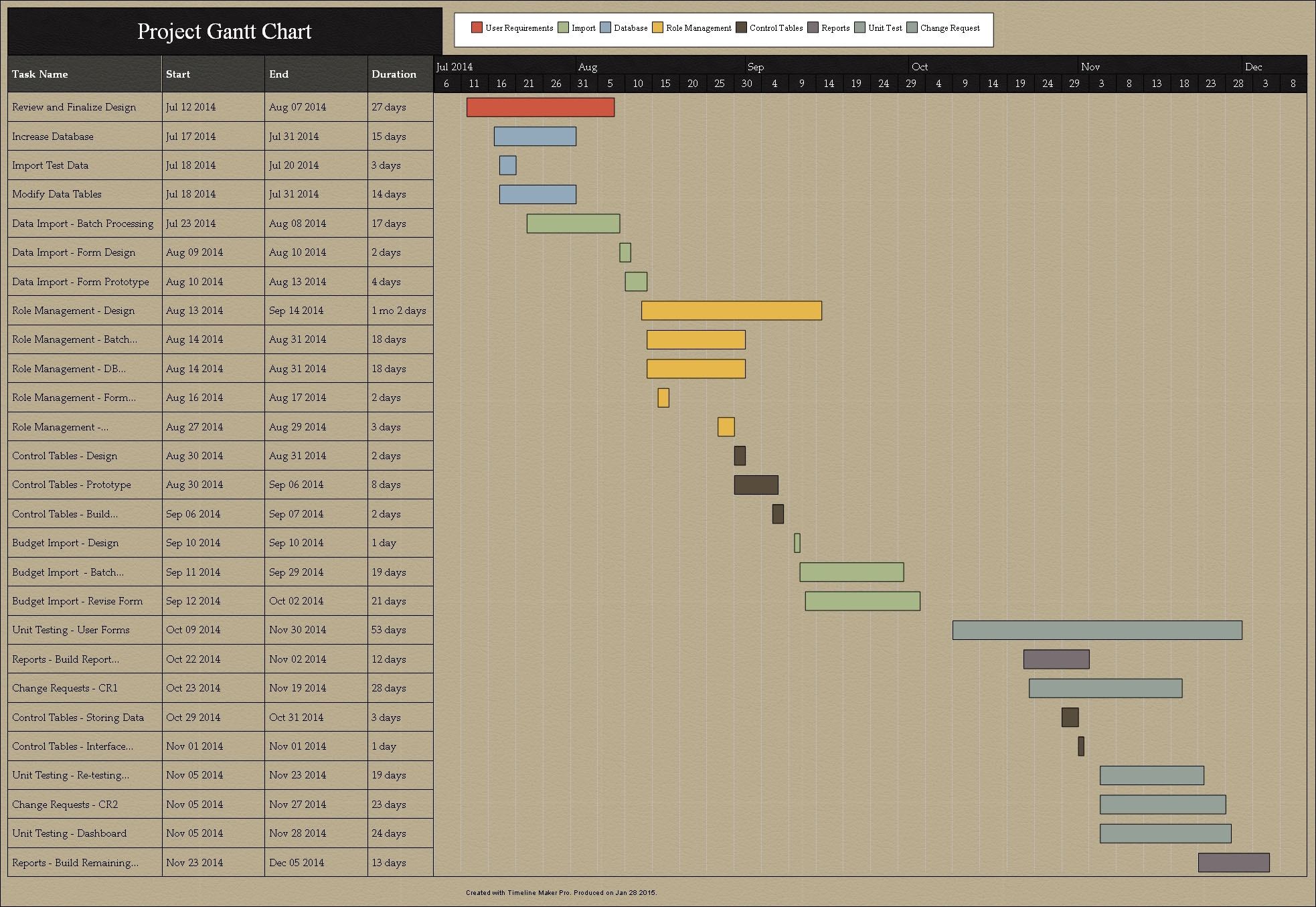Click the Timeline Maker Pro footer text

[561, 892]
